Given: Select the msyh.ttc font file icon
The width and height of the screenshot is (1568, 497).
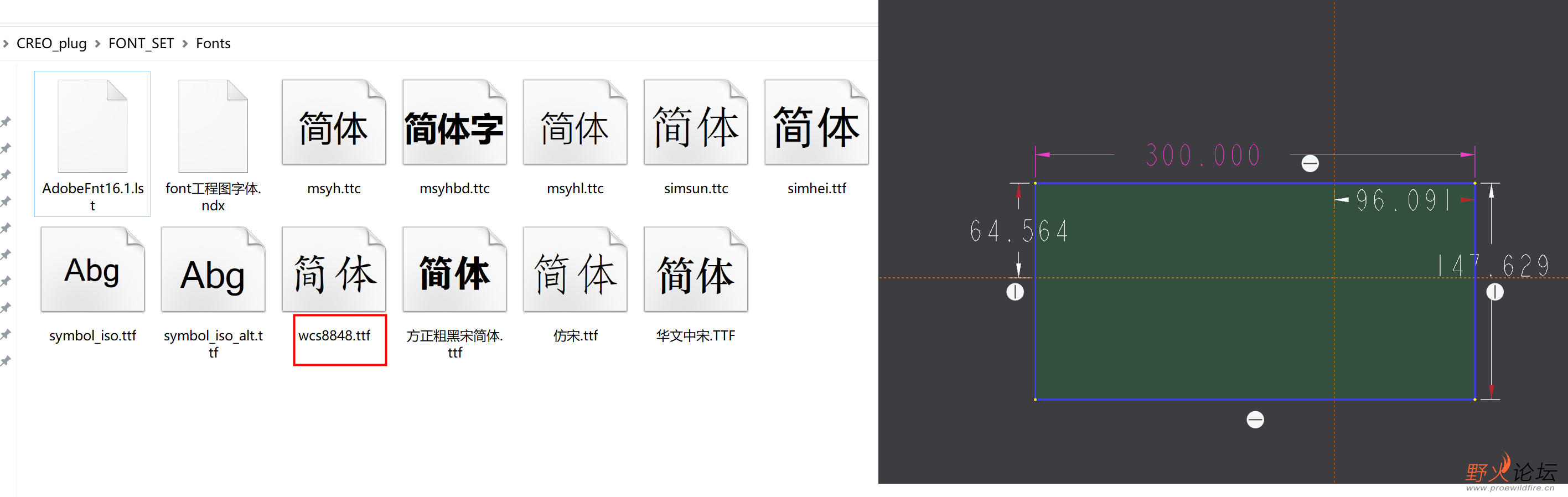Looking at the screenshot, I should pyautogui.click(x=334, y=122).
